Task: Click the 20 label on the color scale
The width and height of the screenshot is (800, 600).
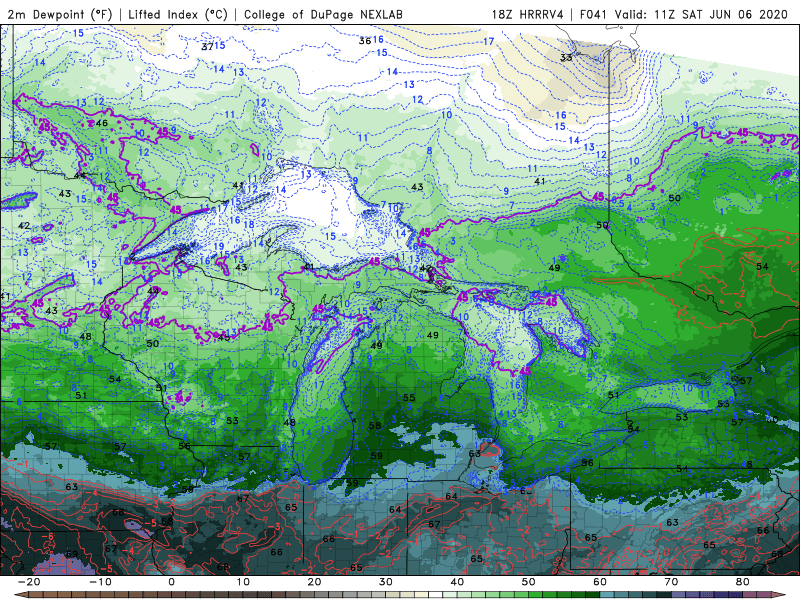Action: click(314, 582)
